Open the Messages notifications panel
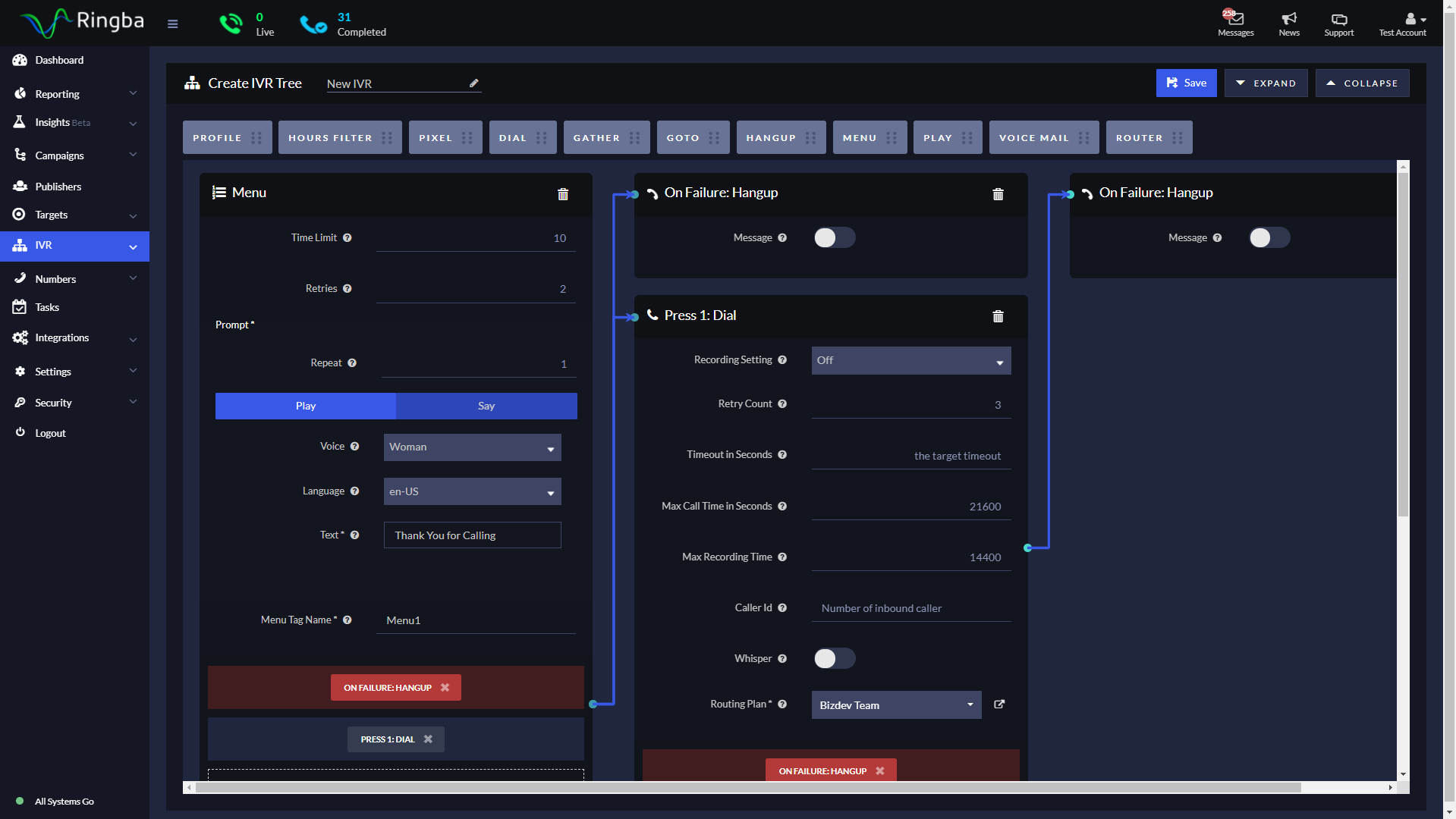Viewport: 1456px width, 819px height. coord(1235,24)
